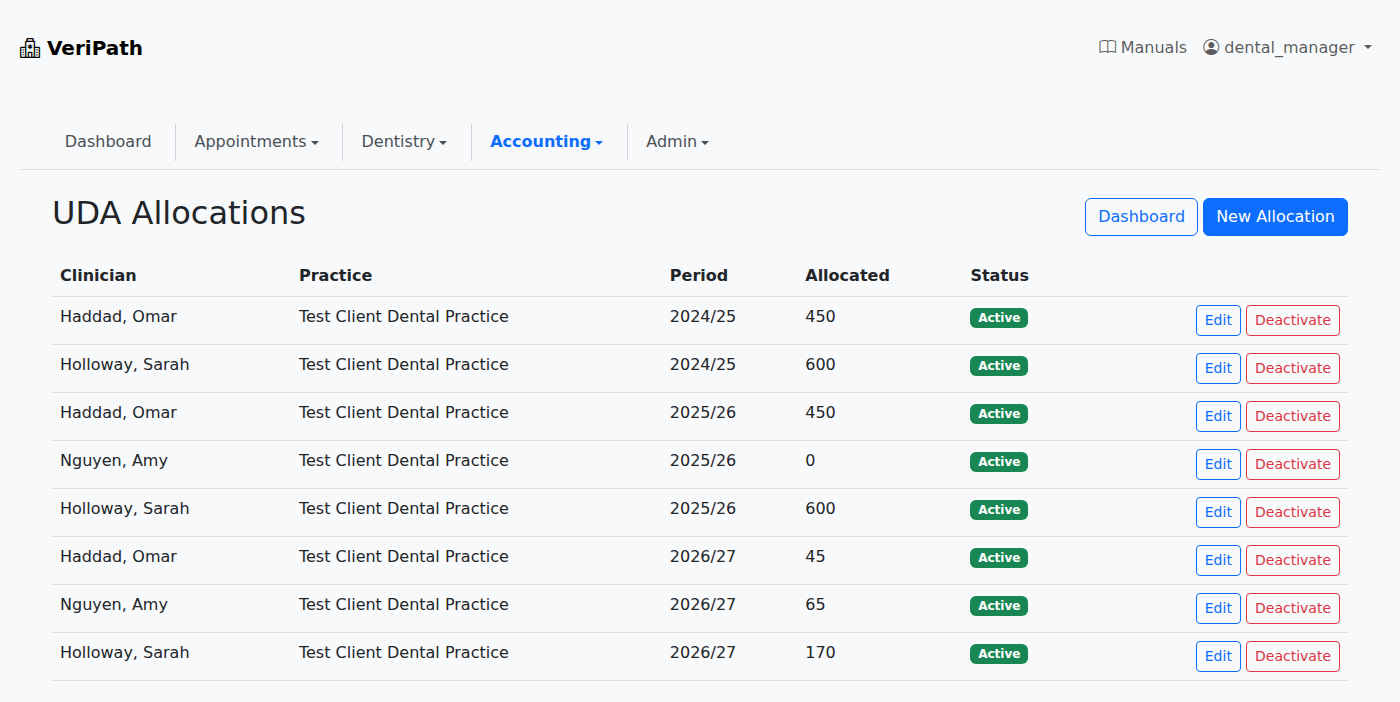Deactivate Holloway, Sarah 2025/26 allocation
The width and height of the screenshot is (1400, 702).
point(1293,512)
